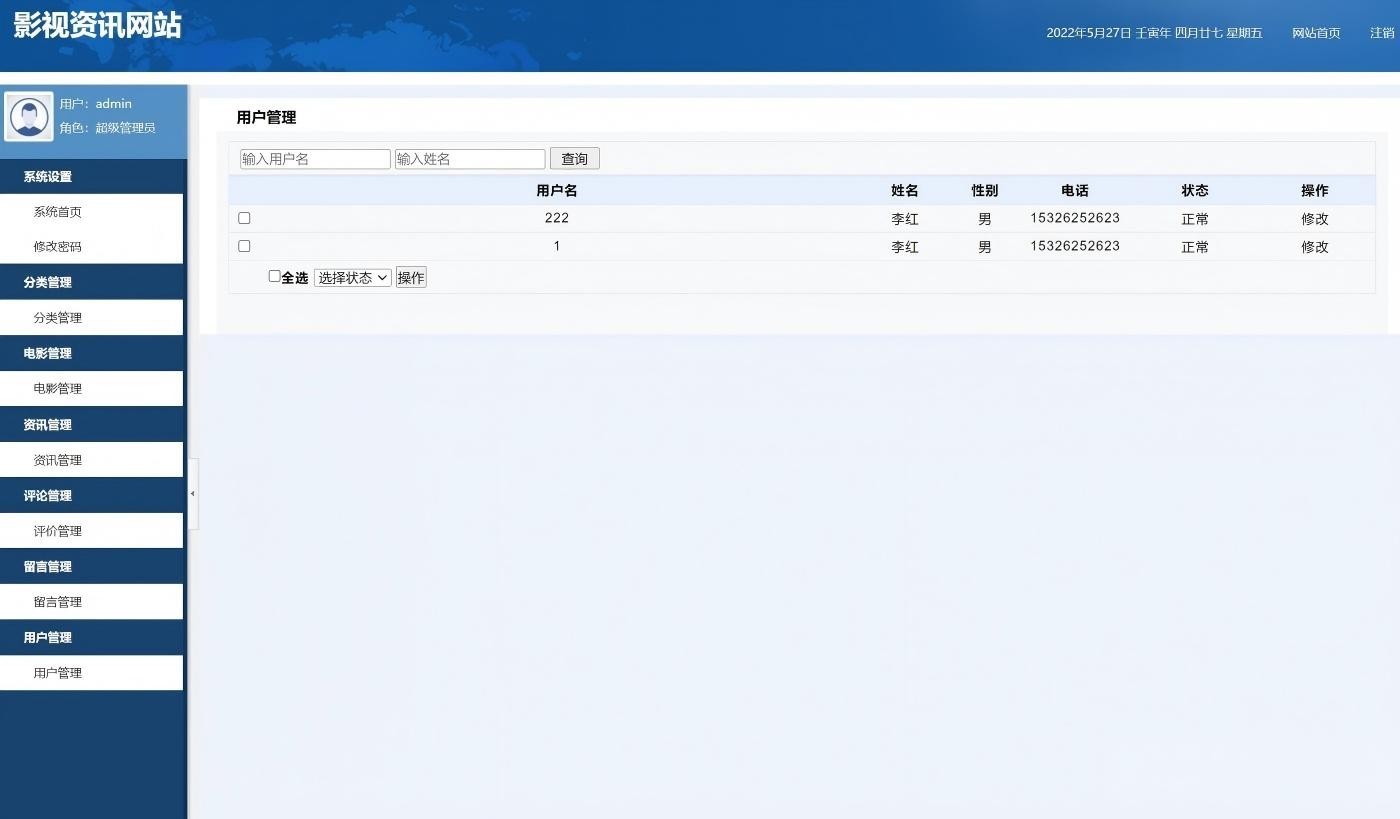
Task: Click the 操作 button beside the status dropdown
Action: (411, 278)
